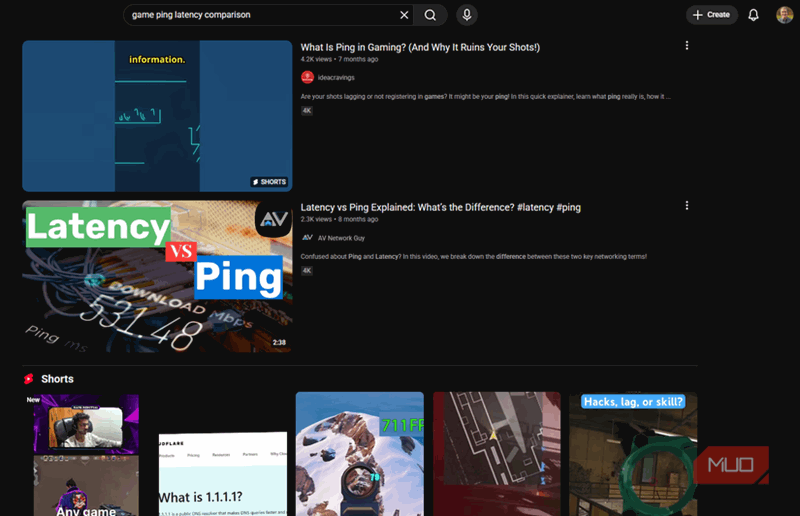The height and width of the screenshot is (516, 800).
Task: Start voice search with microphone icon
Action: coord(466,15)
